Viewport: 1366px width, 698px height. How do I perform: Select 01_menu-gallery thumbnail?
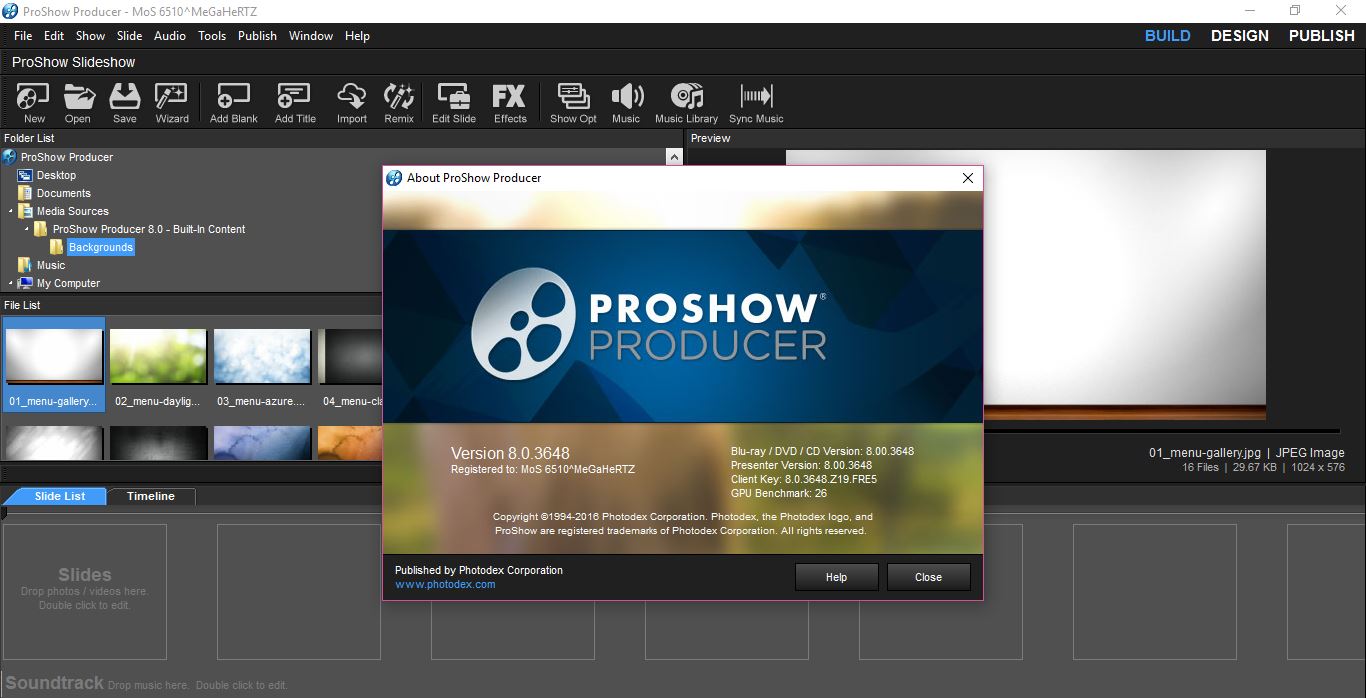[54, 363]
